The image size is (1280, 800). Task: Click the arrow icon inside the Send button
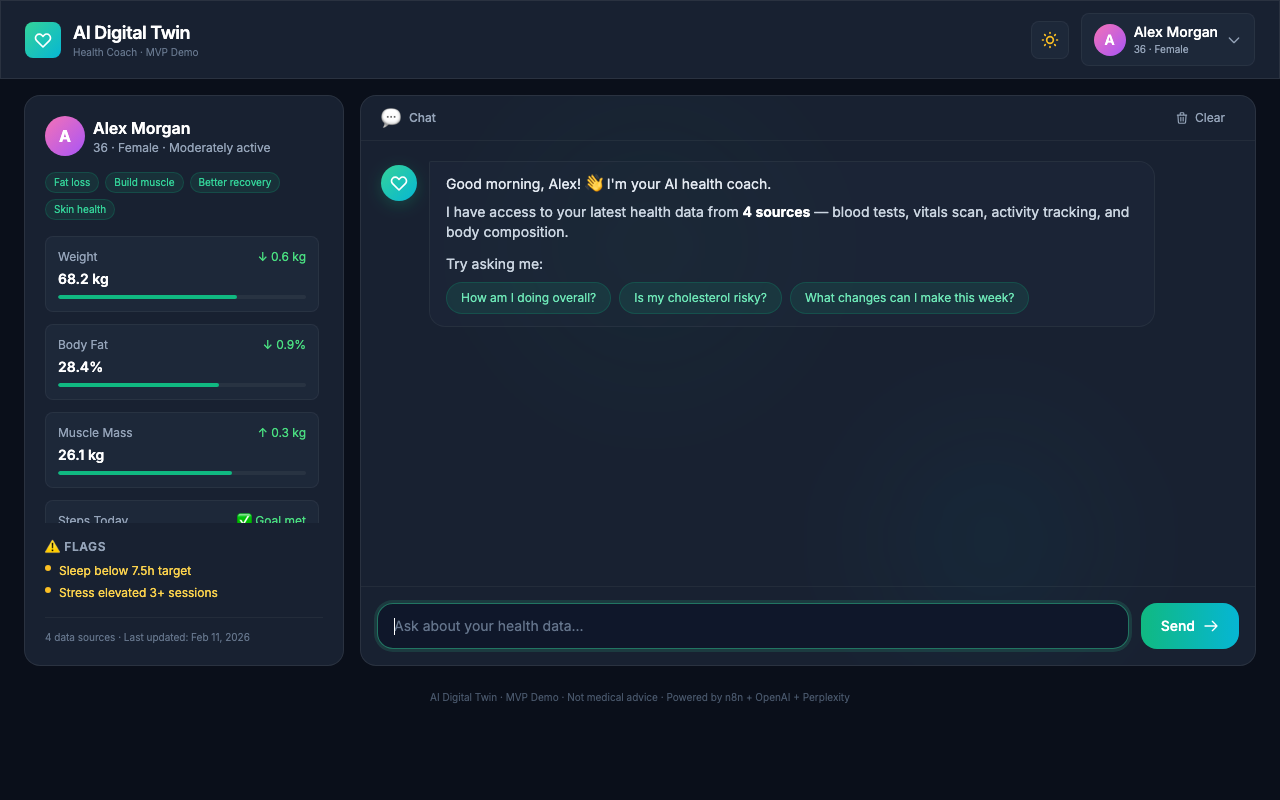[x=1211, y=625]
